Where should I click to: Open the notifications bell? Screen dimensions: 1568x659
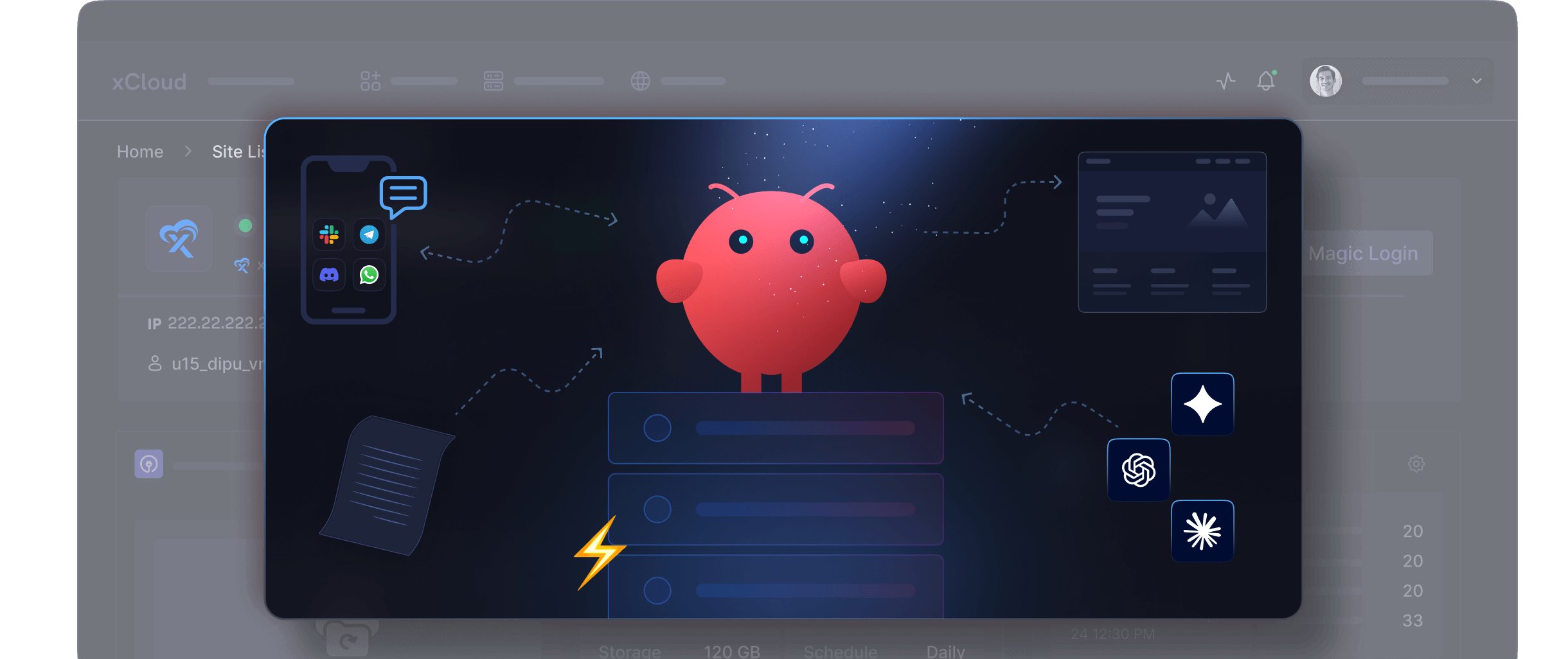click(1265, 81)
